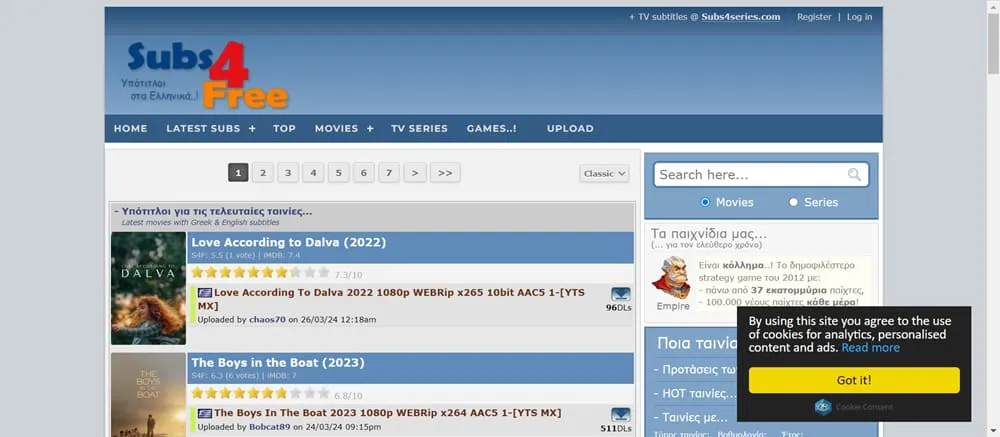This screenshot has width=1000, height=437.
Task: Click Greek flag icon beside Boys In The Boat
Action: tap(205, 413)
